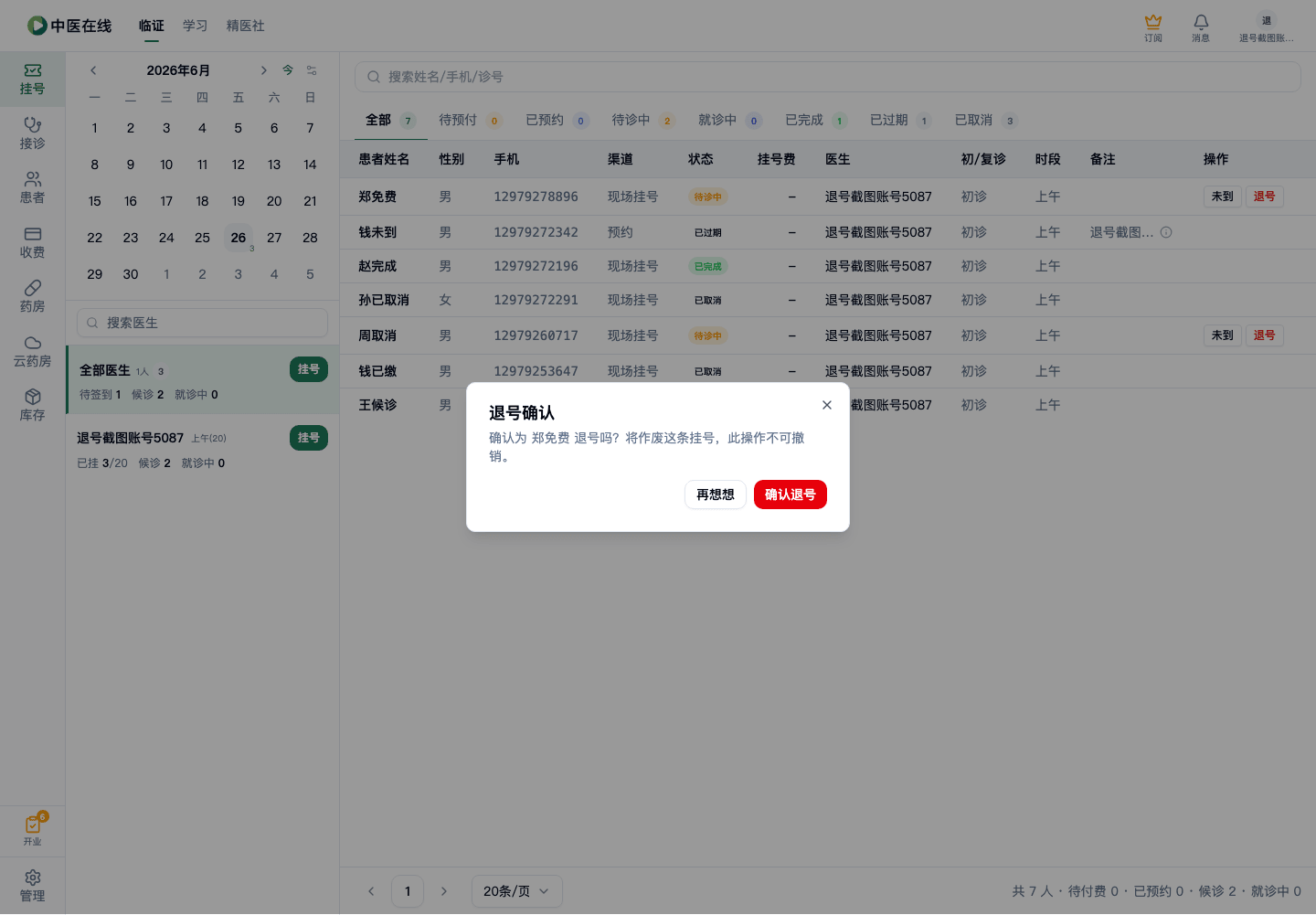Select the 待预付 status tab

tap(470, 121)
